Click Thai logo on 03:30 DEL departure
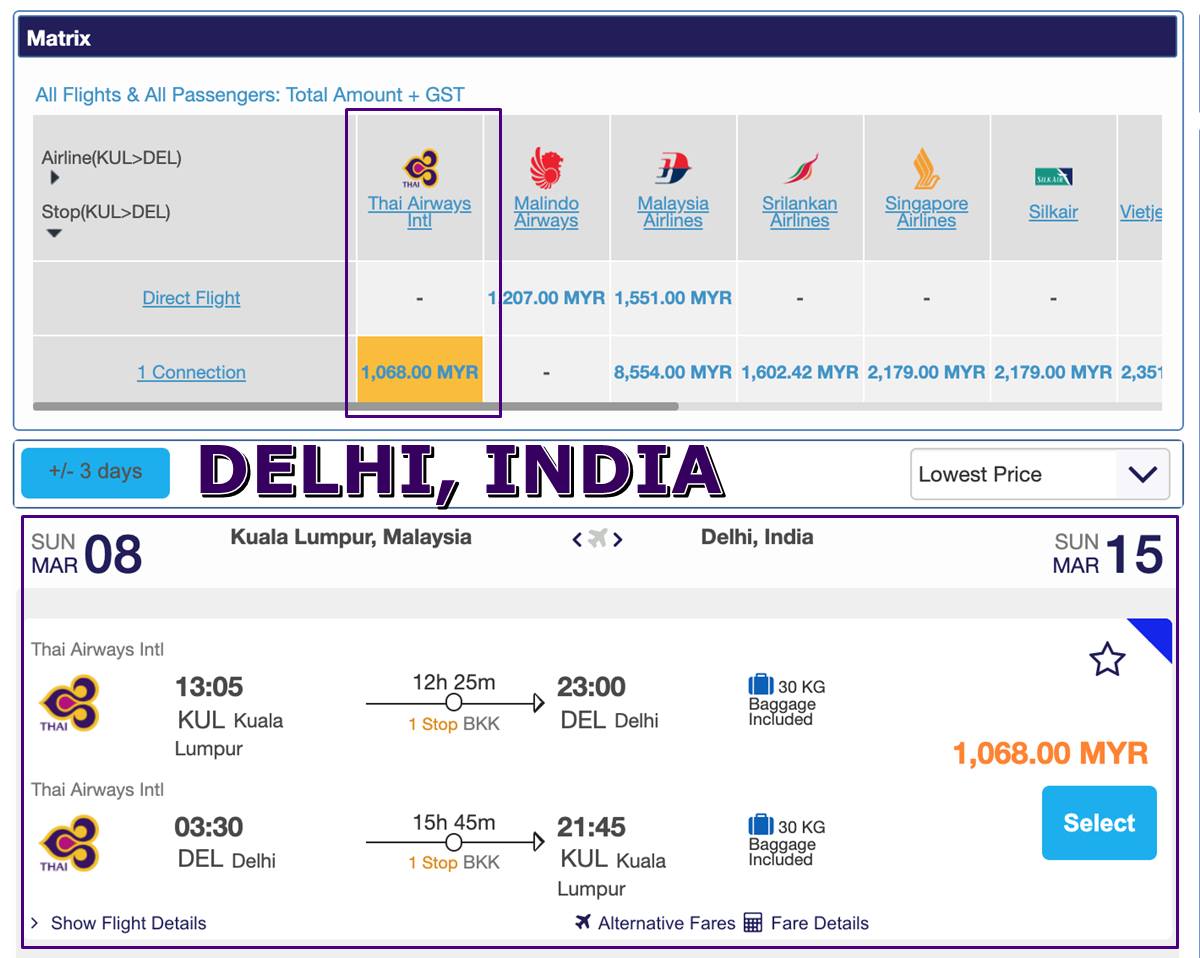The height and width of the screenshot is (958, 1200). click(68, 843)
